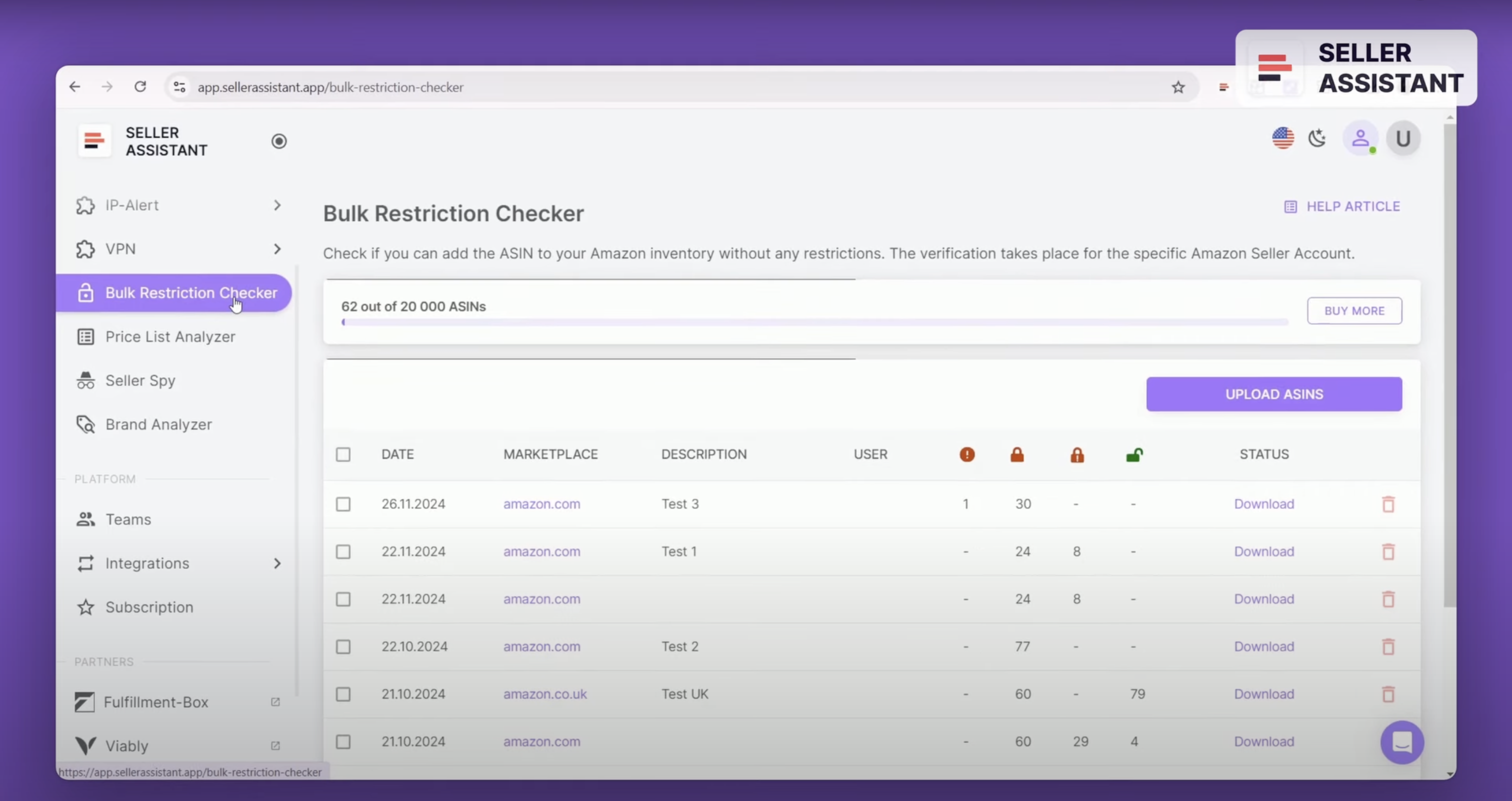Expand the Integrations menu
Image resolution: width=1512 pixels, height=801 pixels.
click(146, 563)
